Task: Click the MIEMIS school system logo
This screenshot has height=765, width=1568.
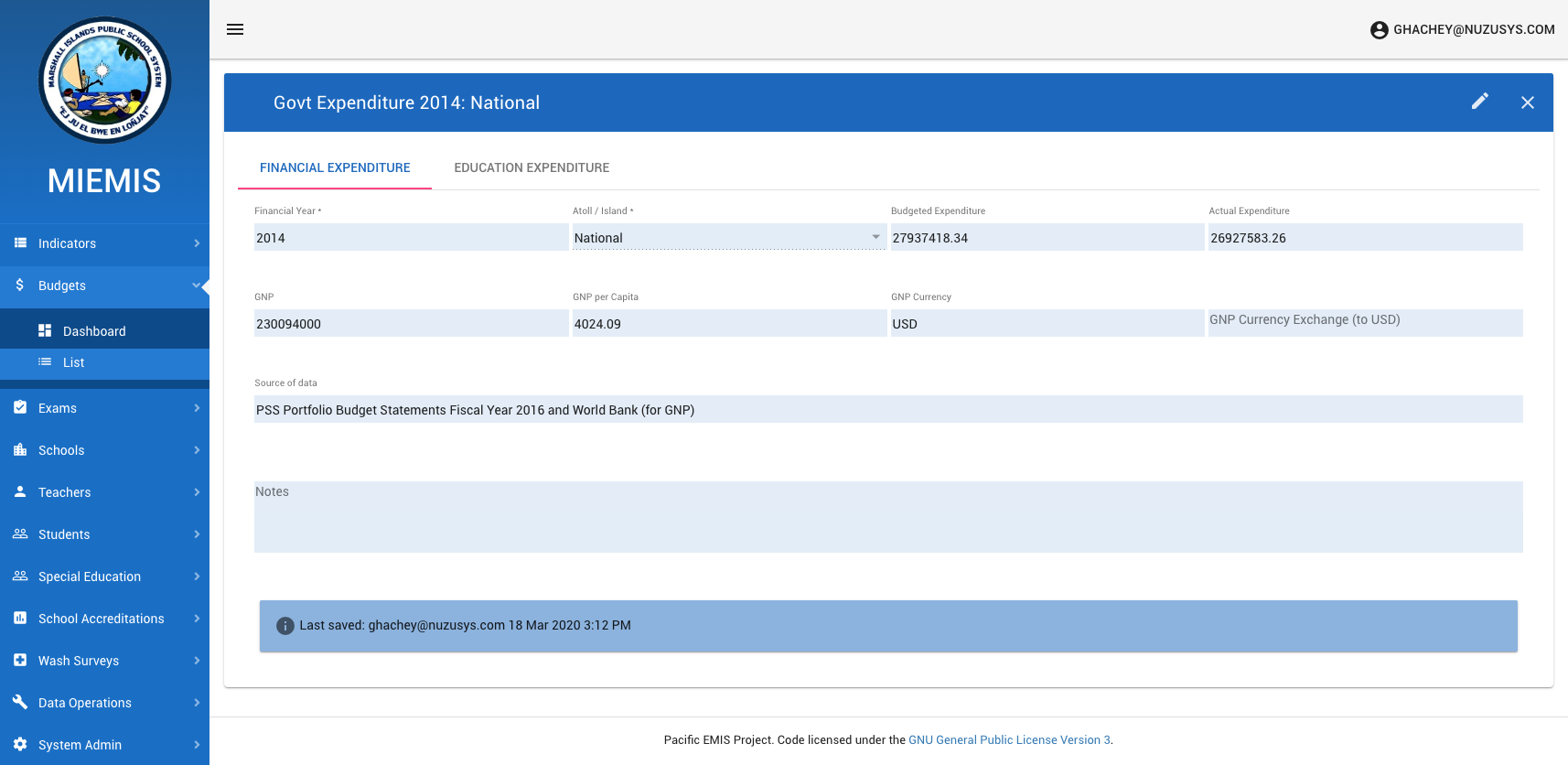Action: 104,81
